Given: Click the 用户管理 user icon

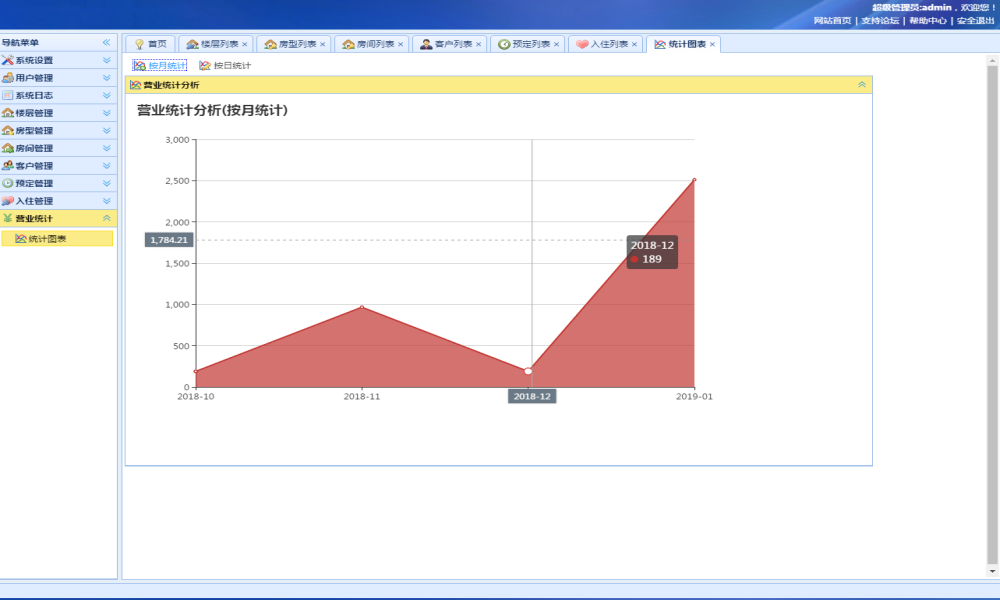Looking at the screenshot, I should click(8, 78).
